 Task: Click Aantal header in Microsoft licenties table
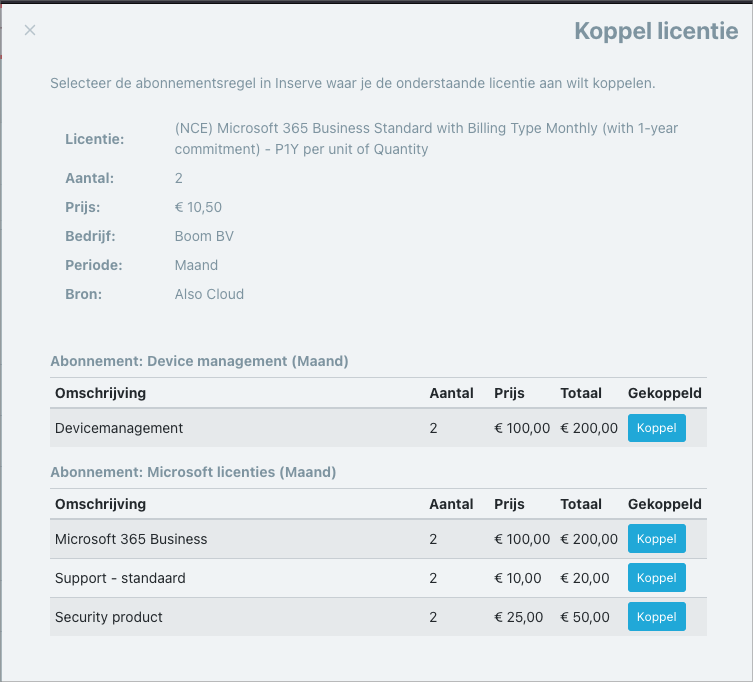pyautogui.click(x=451, y=504)
